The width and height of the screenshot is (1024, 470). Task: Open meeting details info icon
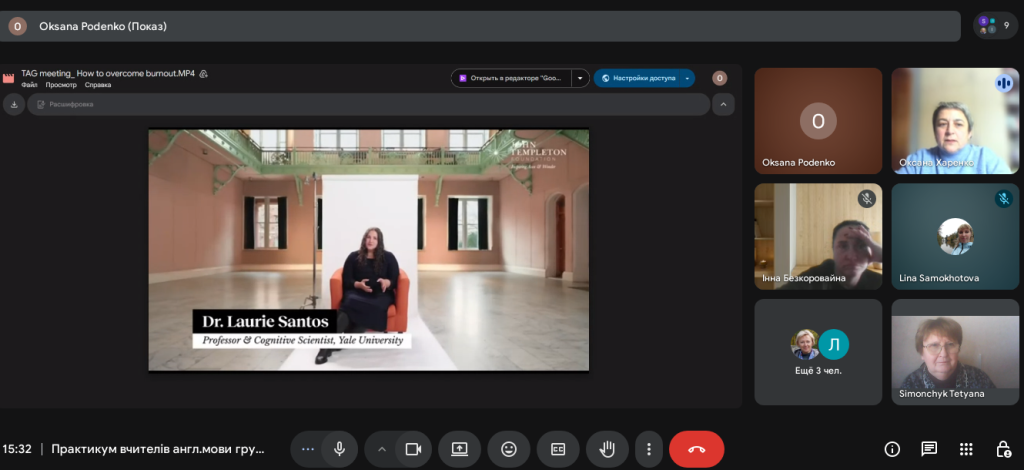(x=892, y=449)
